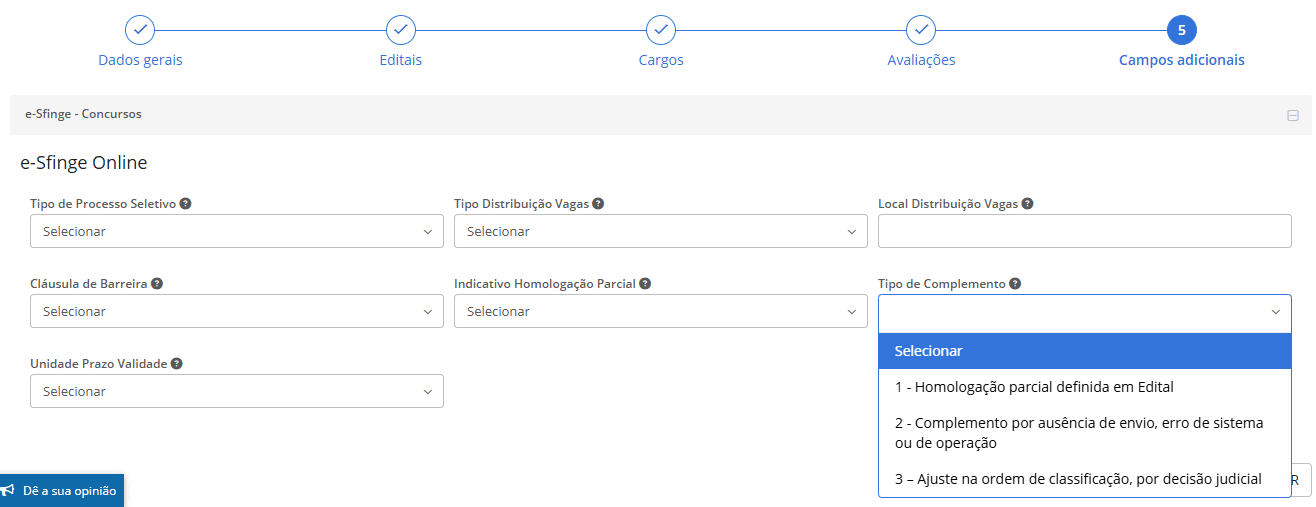
Task: Click help icon beside Indicativo Homologação Parcial
Action: pyautogui.click(x=645, y=284)
